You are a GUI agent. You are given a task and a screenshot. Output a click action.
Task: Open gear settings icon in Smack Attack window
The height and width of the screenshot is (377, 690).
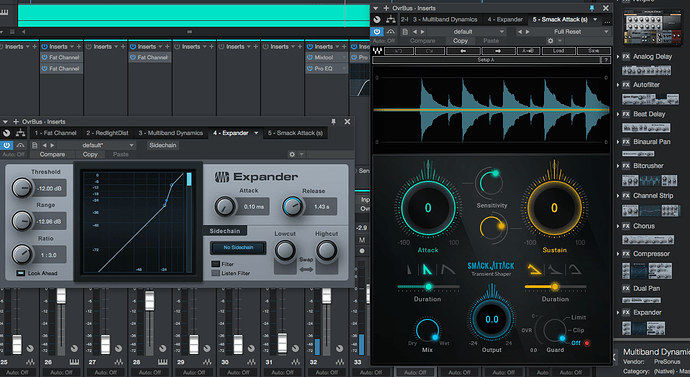pyautogui.click(x=550, y=41)
